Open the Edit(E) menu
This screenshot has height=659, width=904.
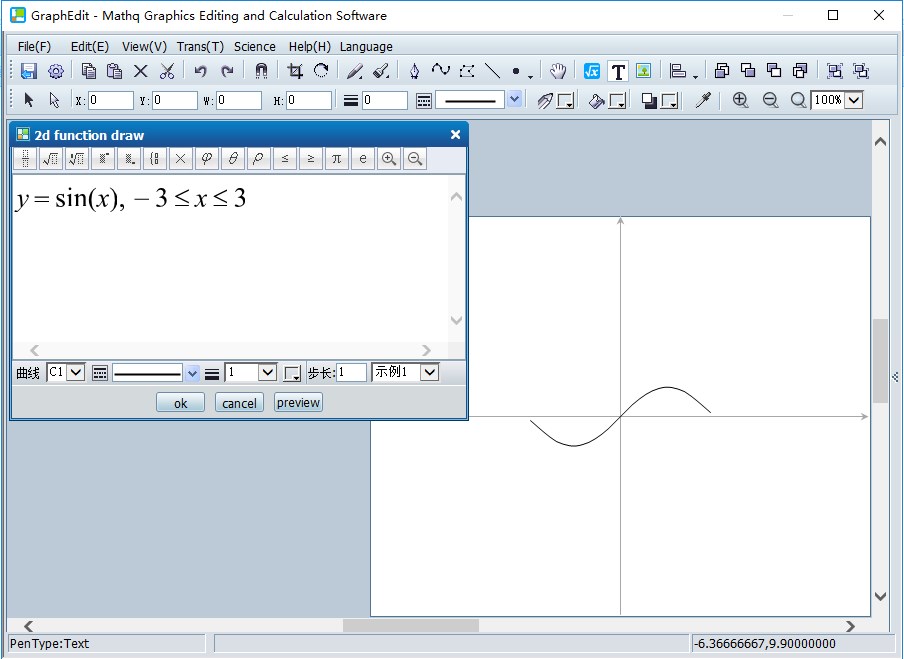tap(89, 47)
